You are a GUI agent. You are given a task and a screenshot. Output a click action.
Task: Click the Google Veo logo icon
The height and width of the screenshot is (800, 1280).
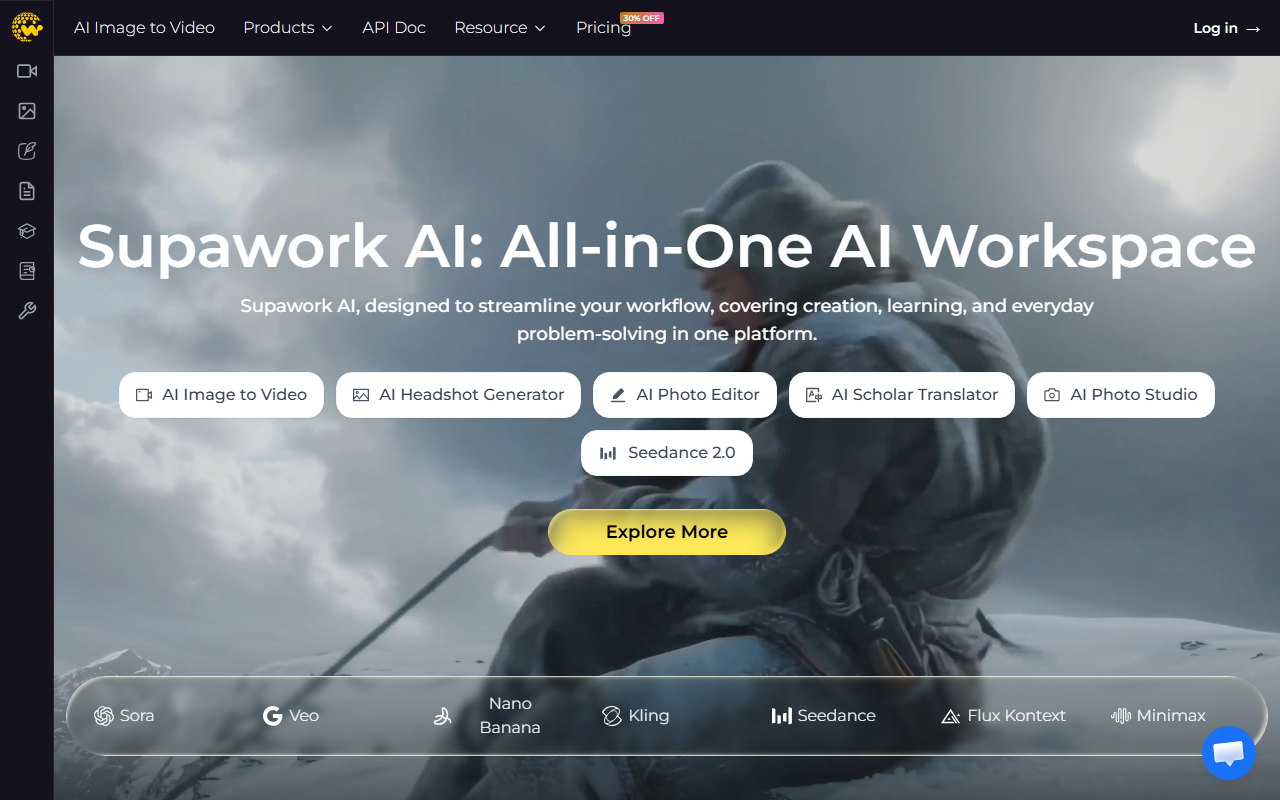(x=272, y=716)
